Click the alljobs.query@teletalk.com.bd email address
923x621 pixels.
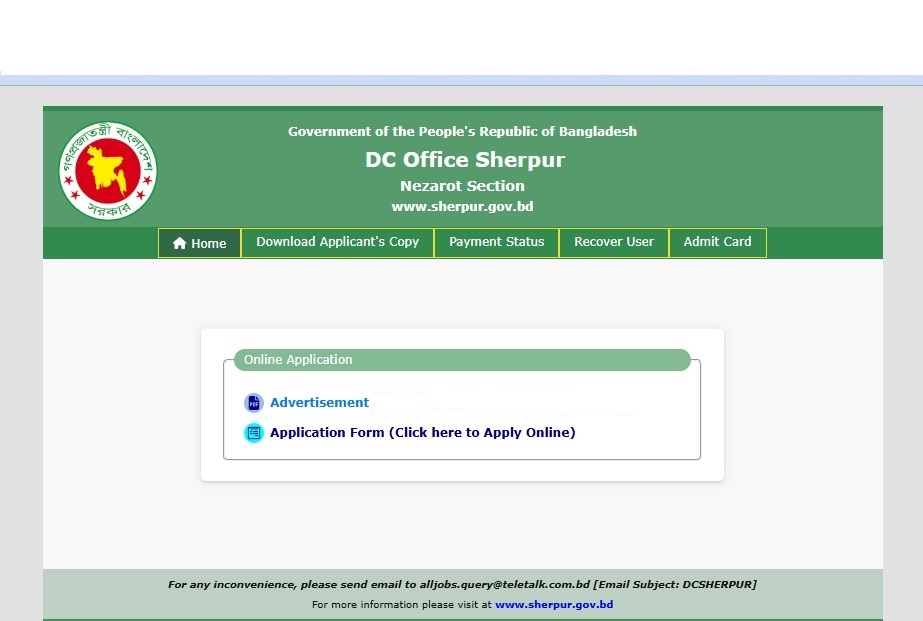point(505,584)
